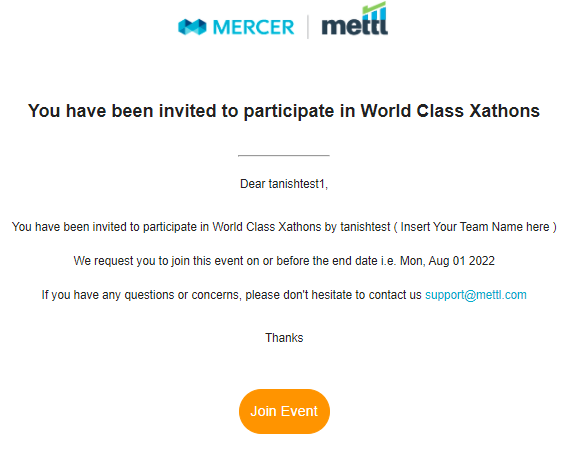Click the end date 'Mon, Aug 01 2022'
The height and width of the screenshot is (453, 574).
pyautogui.click(x=447, y=261)
